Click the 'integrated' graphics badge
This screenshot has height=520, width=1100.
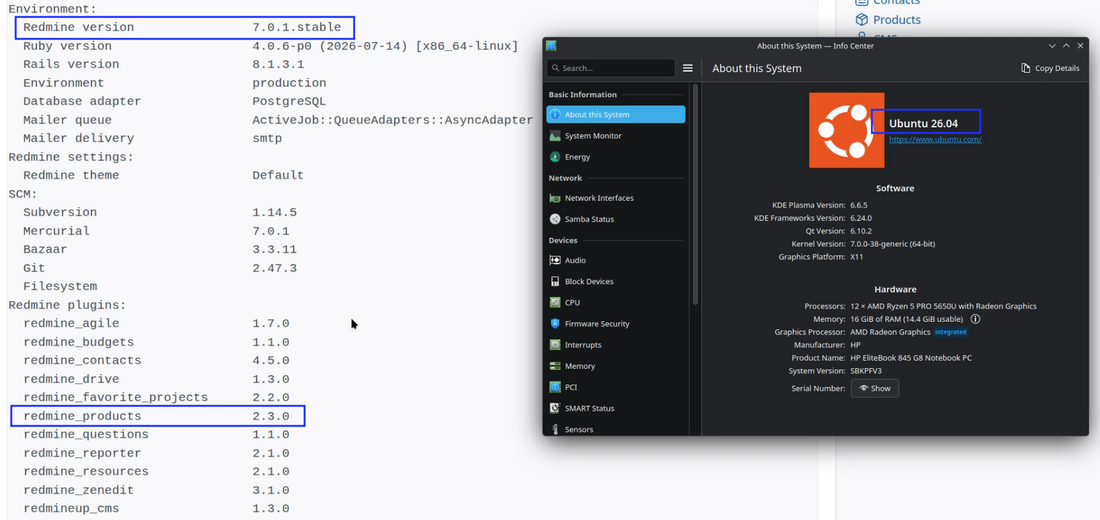click(951, 332)
